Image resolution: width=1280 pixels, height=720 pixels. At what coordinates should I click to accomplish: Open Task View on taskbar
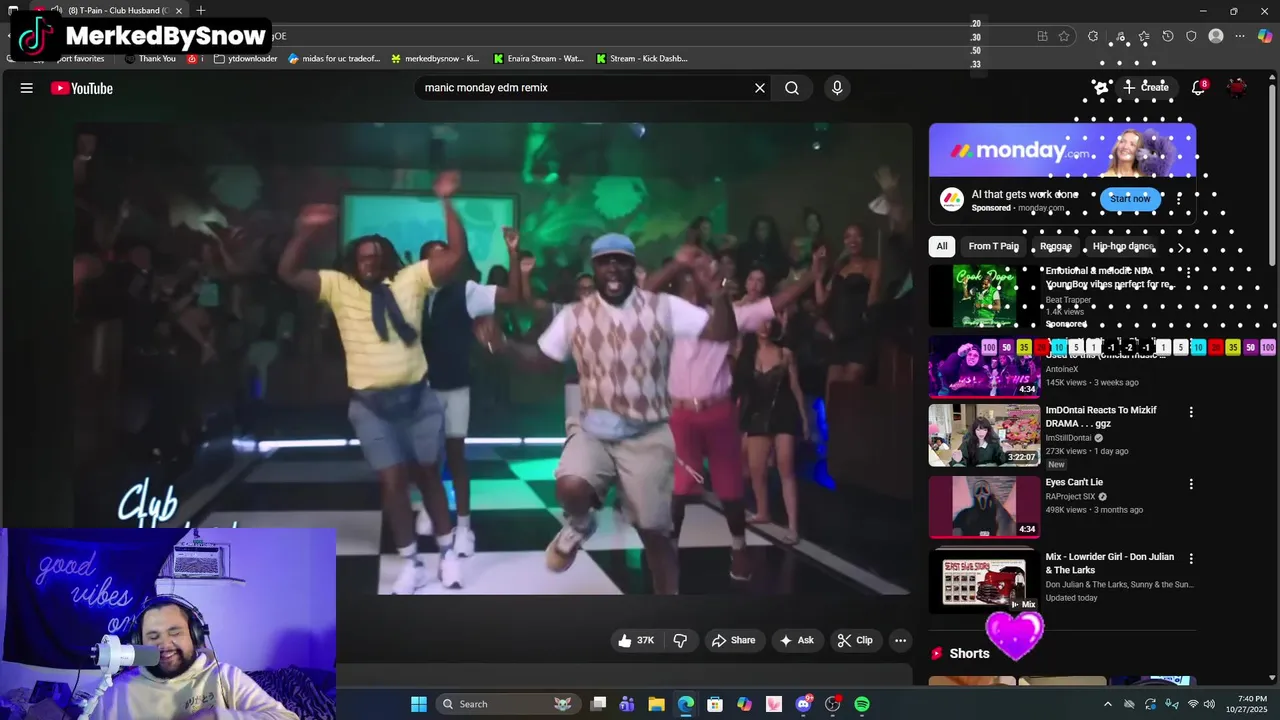coord(598,704)
